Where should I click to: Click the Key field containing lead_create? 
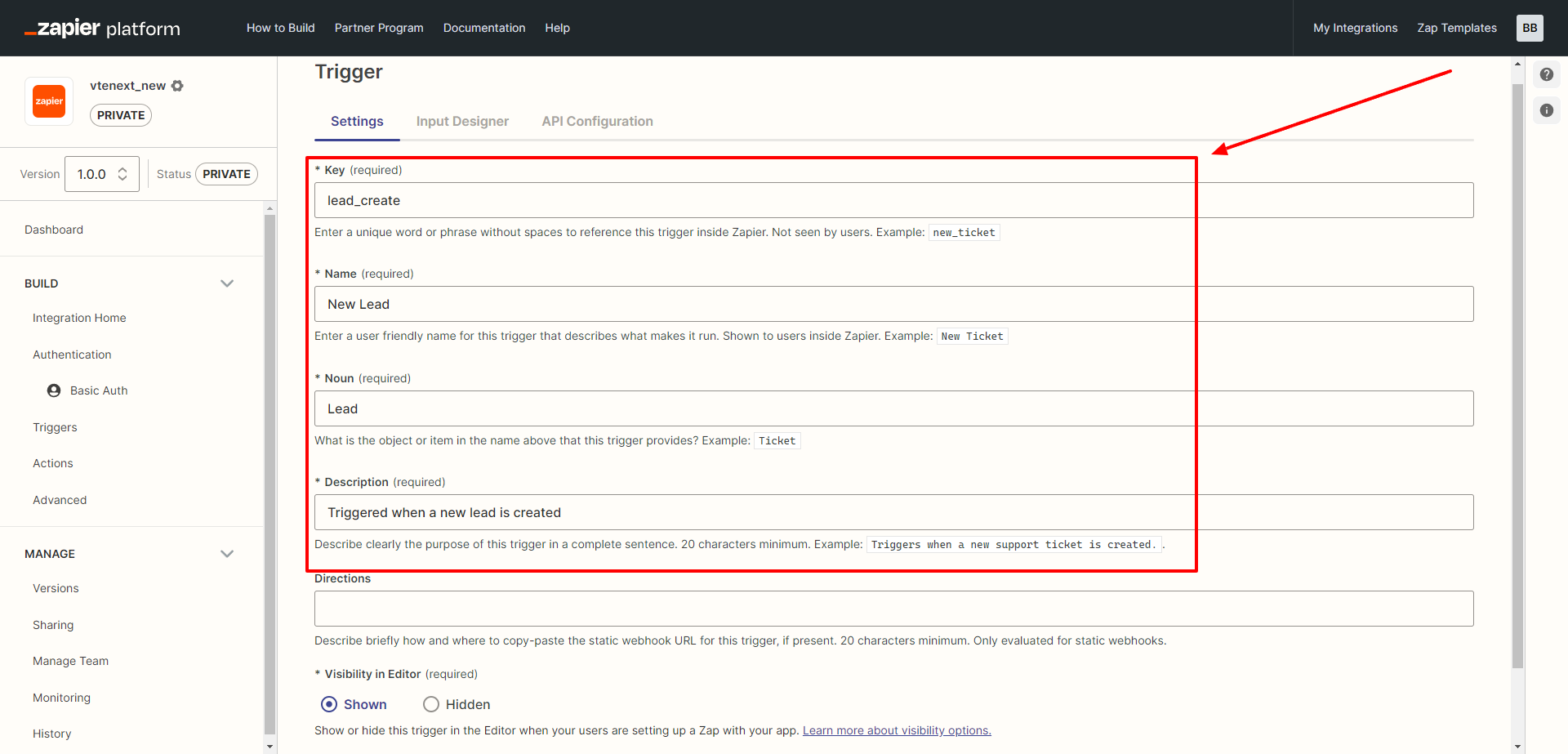click(x=894, y=200)
